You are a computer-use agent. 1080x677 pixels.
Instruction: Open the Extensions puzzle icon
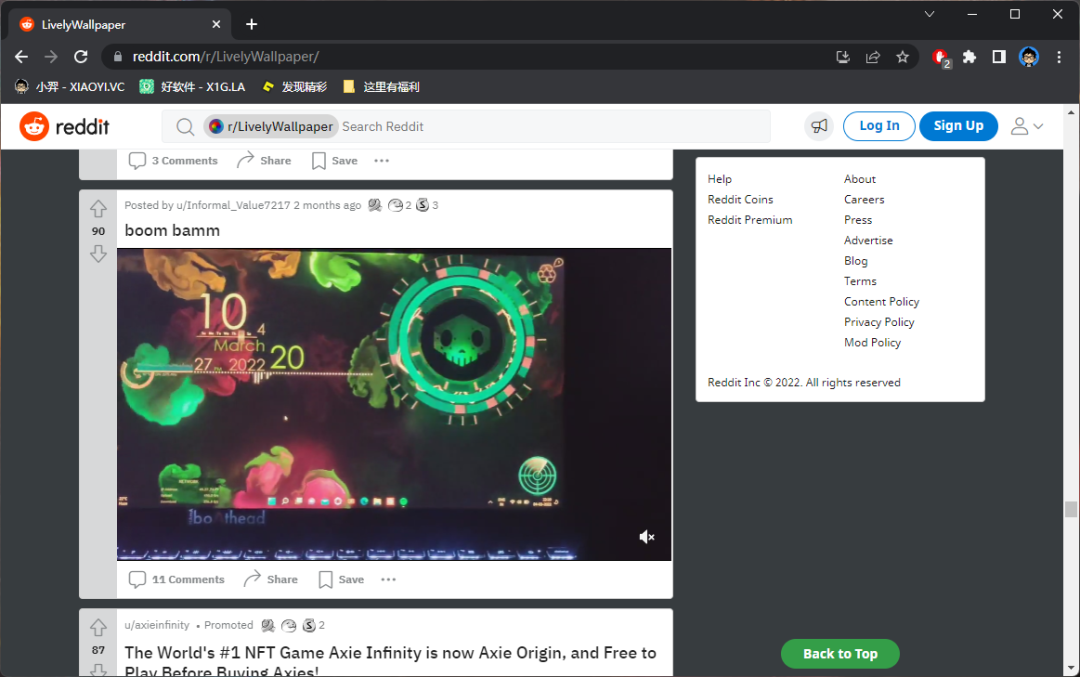point(969,57)
